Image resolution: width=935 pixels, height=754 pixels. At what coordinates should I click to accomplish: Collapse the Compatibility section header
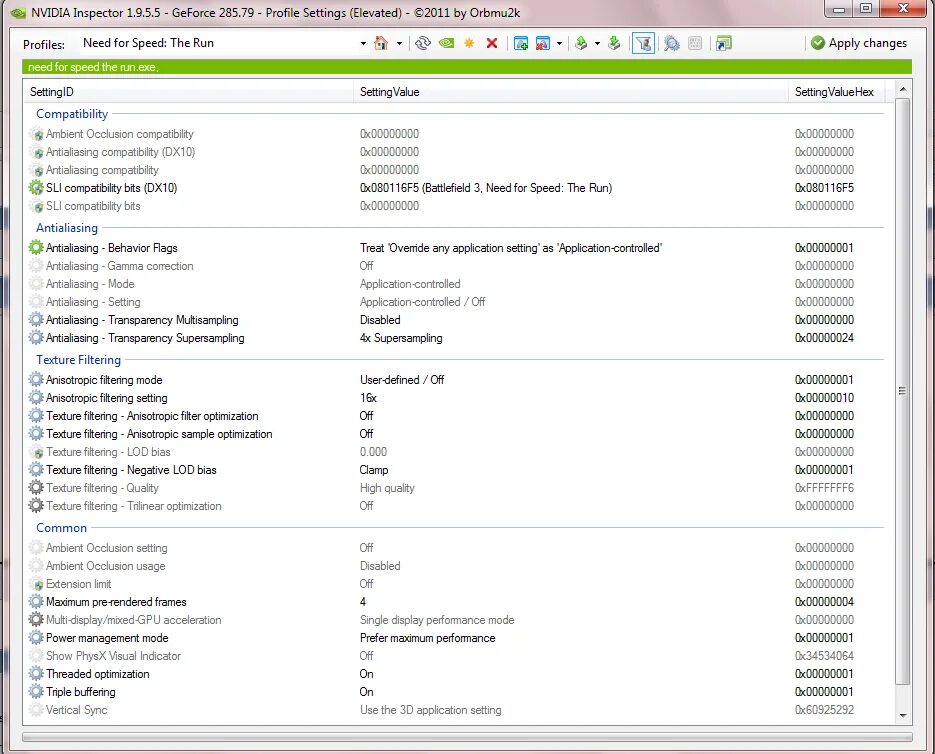(72, 114)
